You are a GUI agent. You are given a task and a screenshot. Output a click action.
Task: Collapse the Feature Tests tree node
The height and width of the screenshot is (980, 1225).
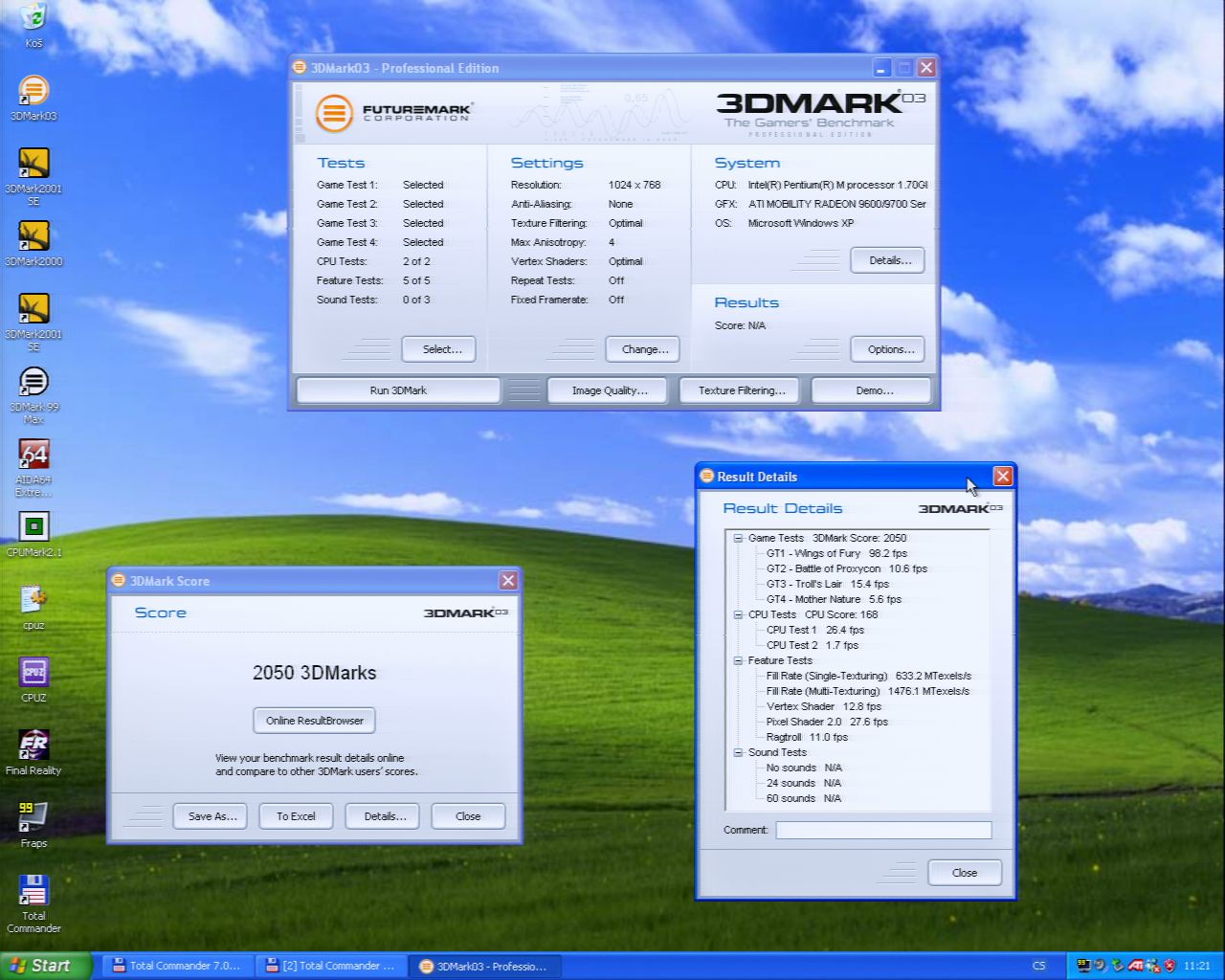coord(738,660)
